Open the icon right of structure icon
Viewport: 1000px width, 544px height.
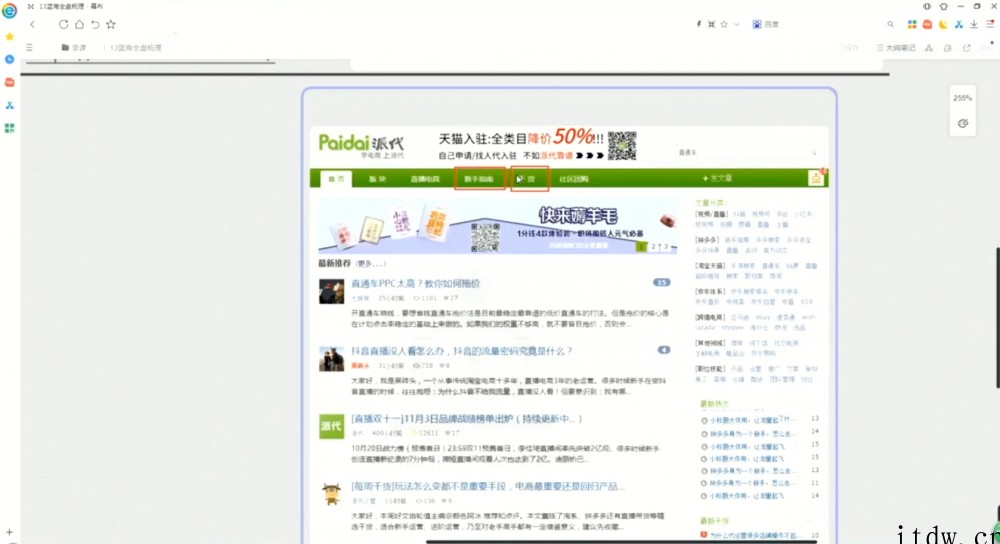pyautogui.click(x=948, y=48)
